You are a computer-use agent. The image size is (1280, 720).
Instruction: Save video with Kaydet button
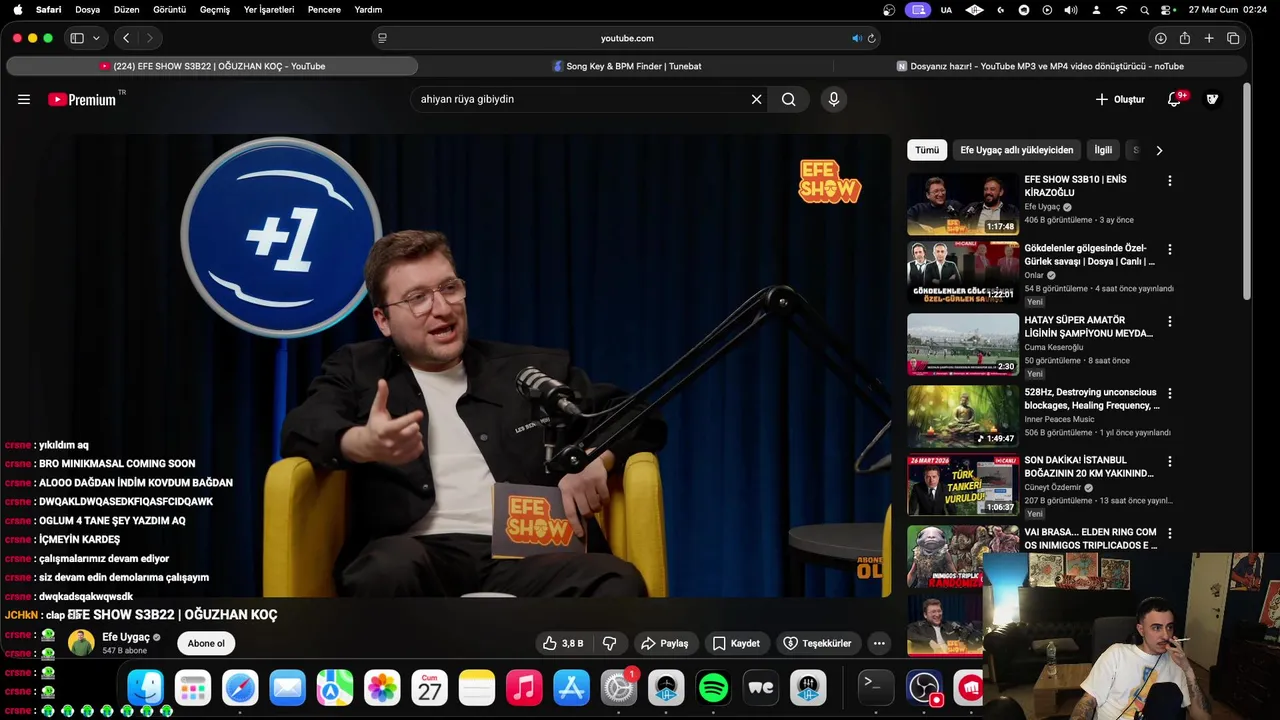736,643
